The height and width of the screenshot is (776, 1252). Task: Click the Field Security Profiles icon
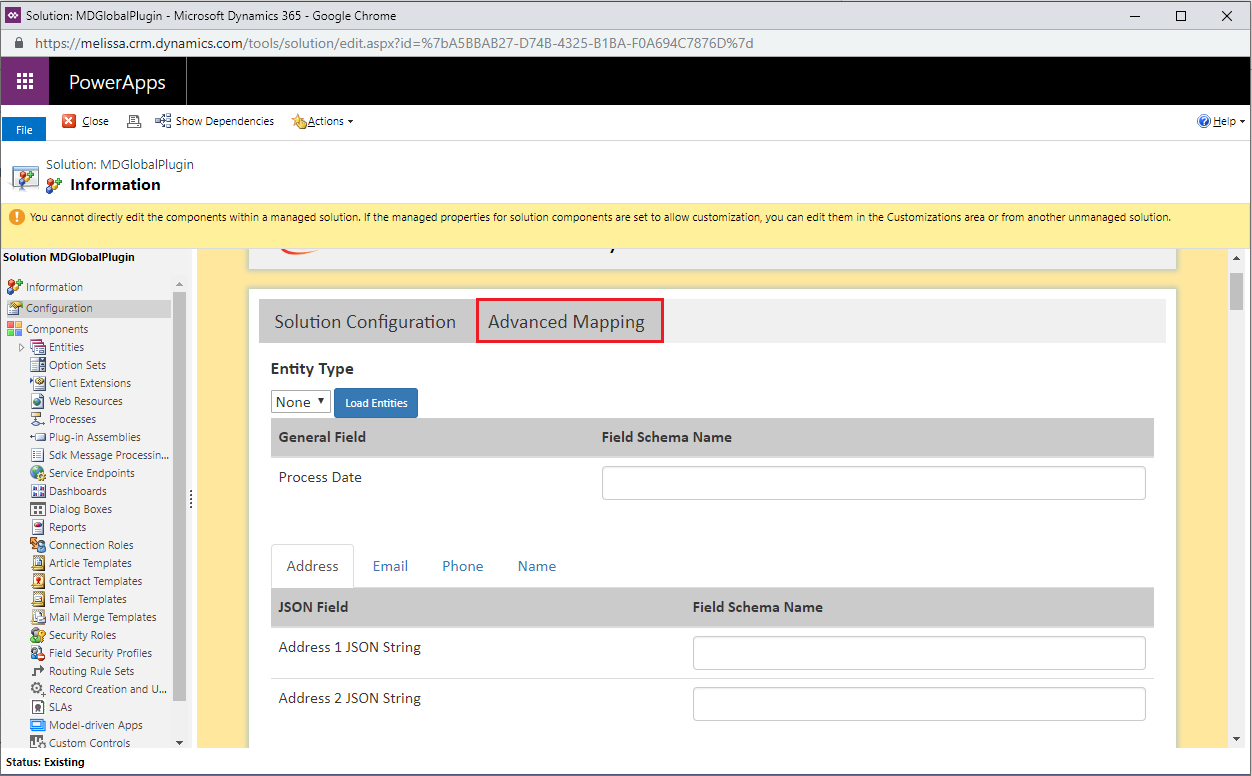point(38,653)
